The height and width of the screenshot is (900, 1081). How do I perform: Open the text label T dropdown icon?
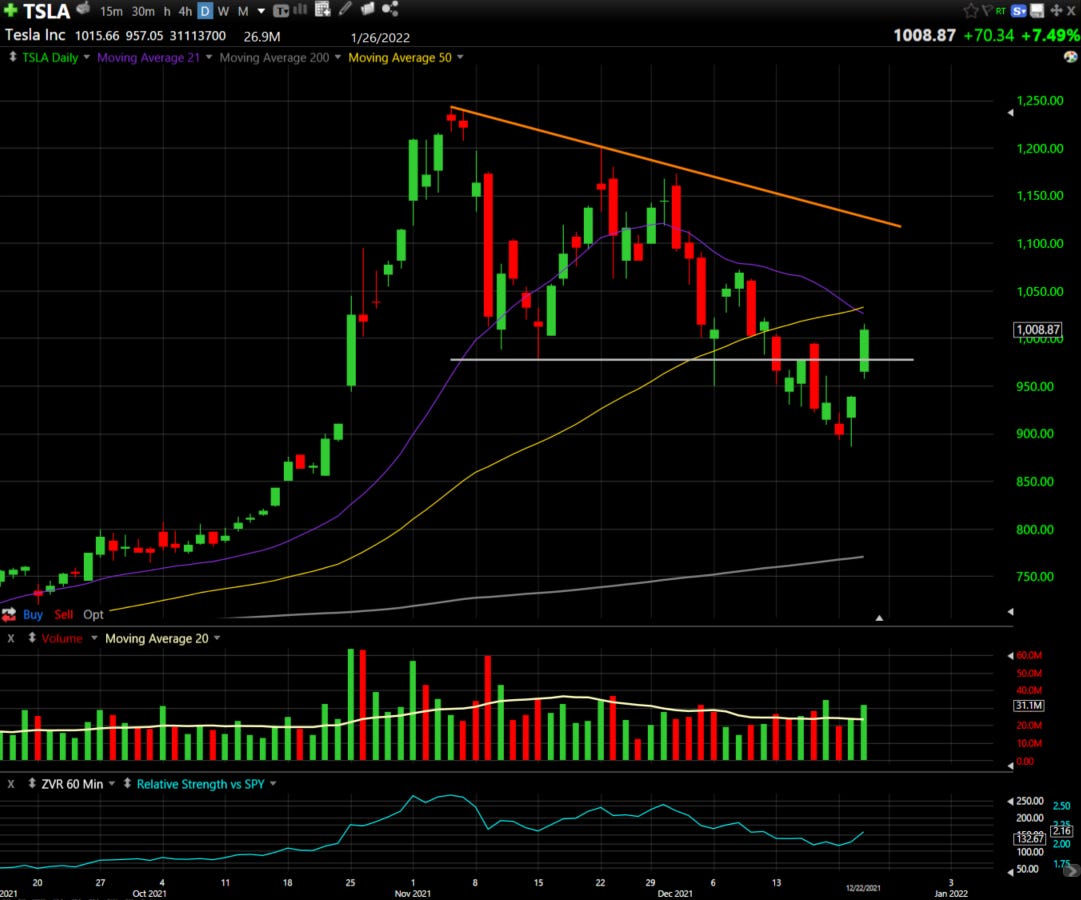(x=281, y=11)
